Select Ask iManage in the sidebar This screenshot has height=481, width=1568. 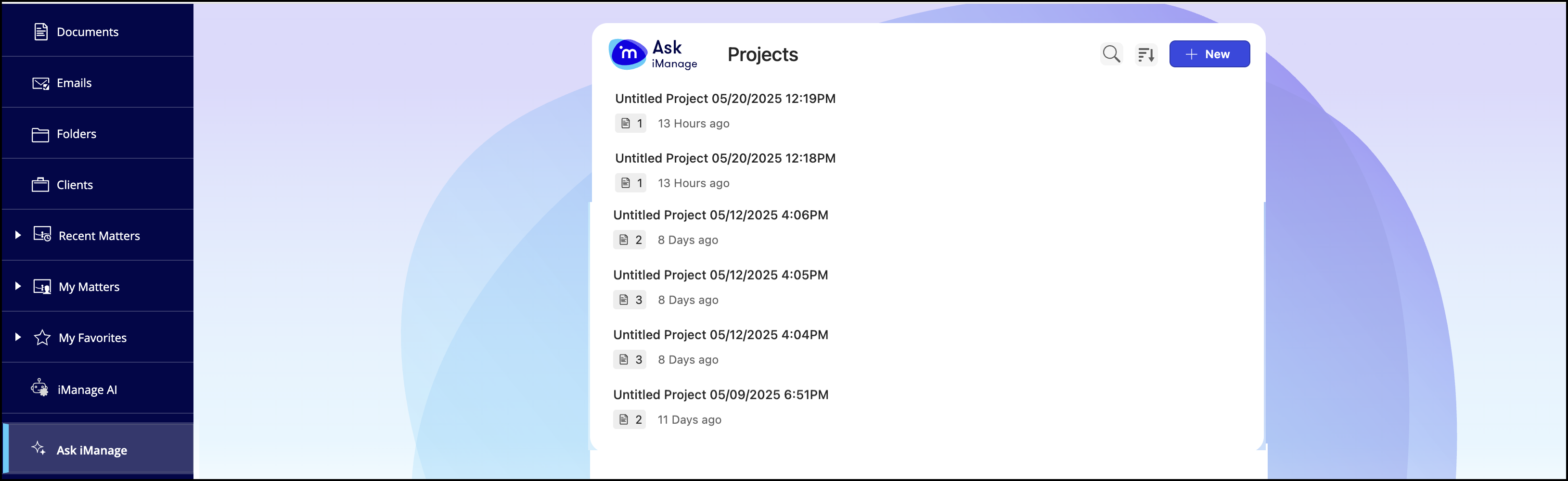tap(91, 450)
